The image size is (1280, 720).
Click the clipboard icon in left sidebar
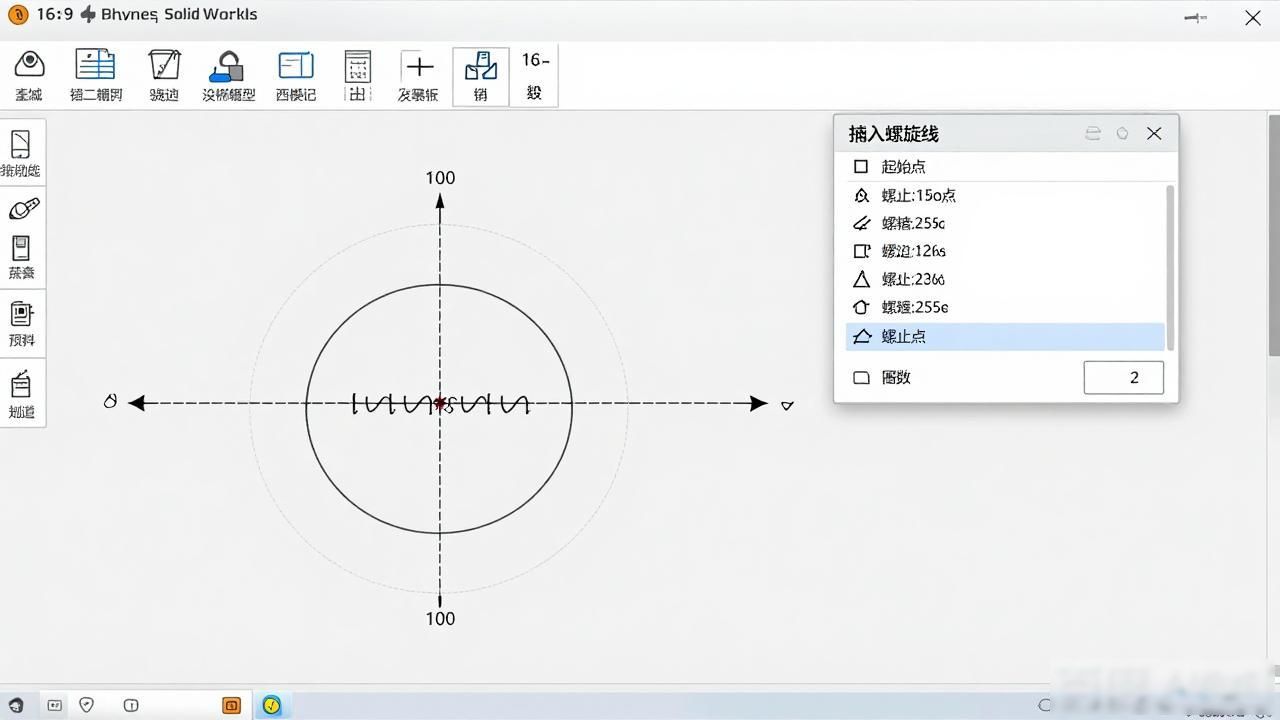(21, 248)
